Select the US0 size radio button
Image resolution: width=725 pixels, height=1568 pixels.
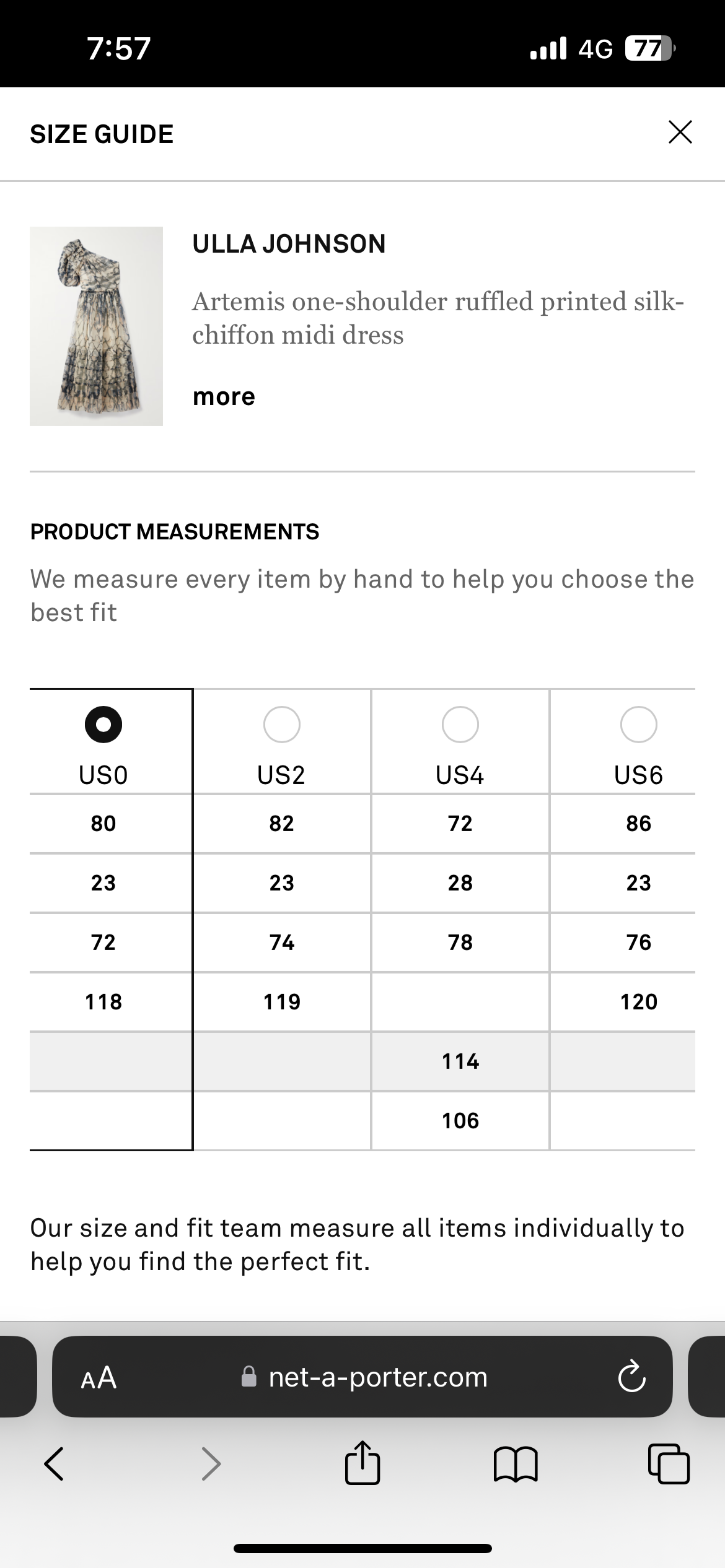click(103, 725)
